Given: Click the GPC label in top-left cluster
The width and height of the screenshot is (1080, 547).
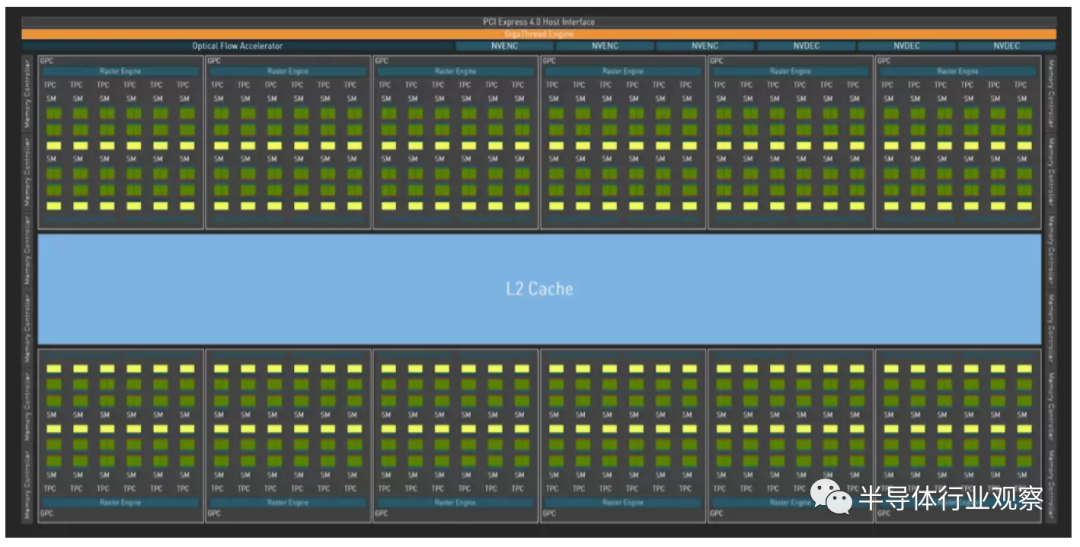Looking at the screenshot, I should coord(47,61).
